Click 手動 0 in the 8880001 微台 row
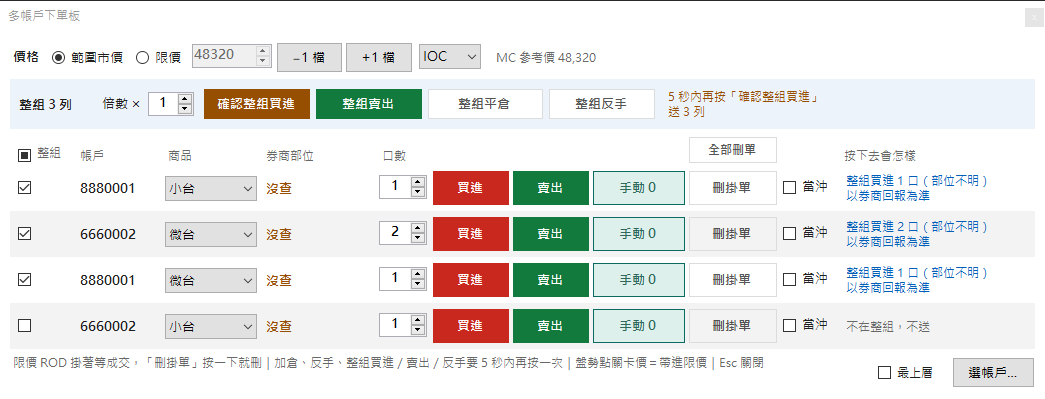1045x399 pixels. pyautogui.click(x=638, y=280)
